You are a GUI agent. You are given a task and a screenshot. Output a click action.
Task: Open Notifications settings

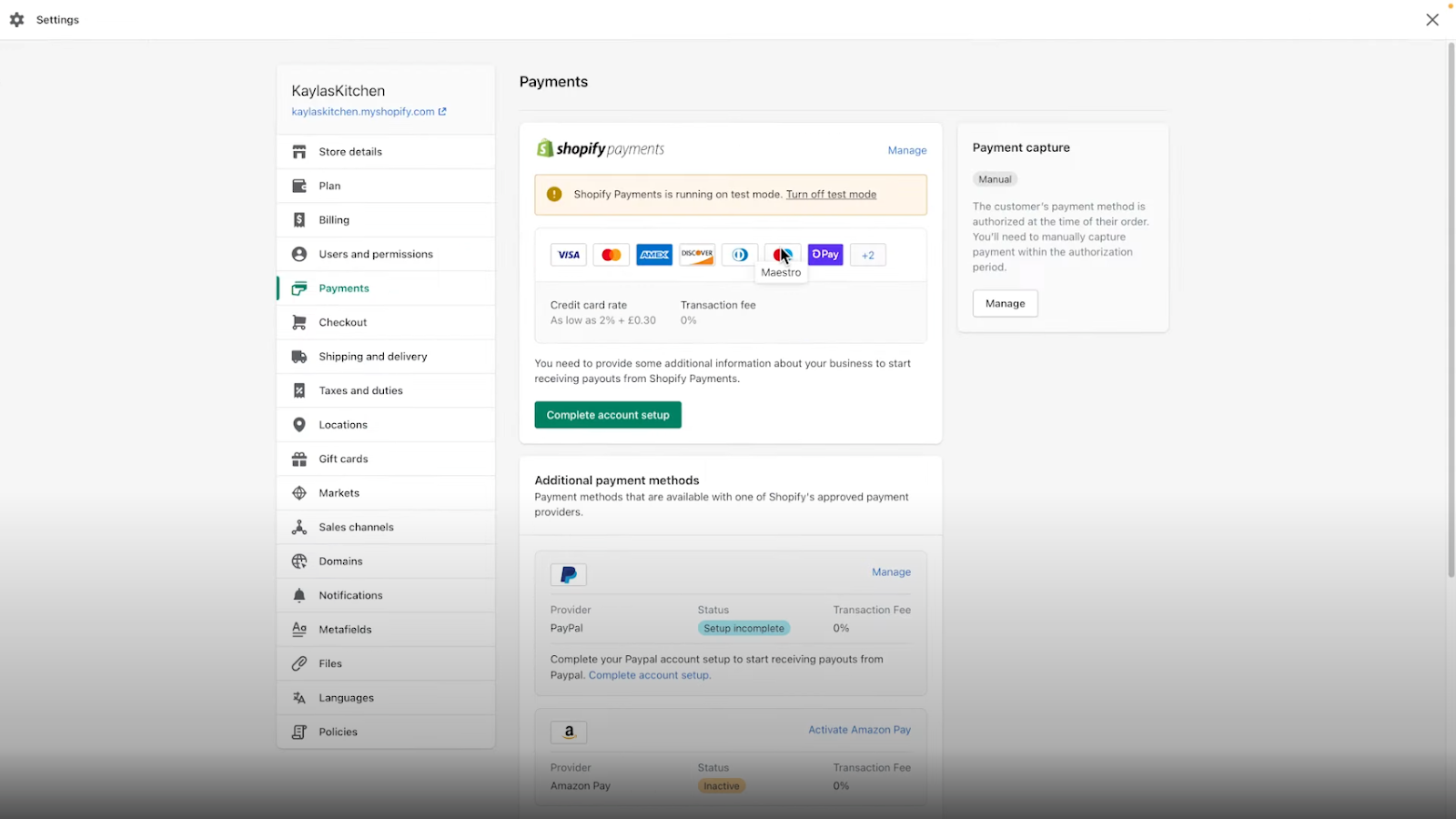pos(386,595)
